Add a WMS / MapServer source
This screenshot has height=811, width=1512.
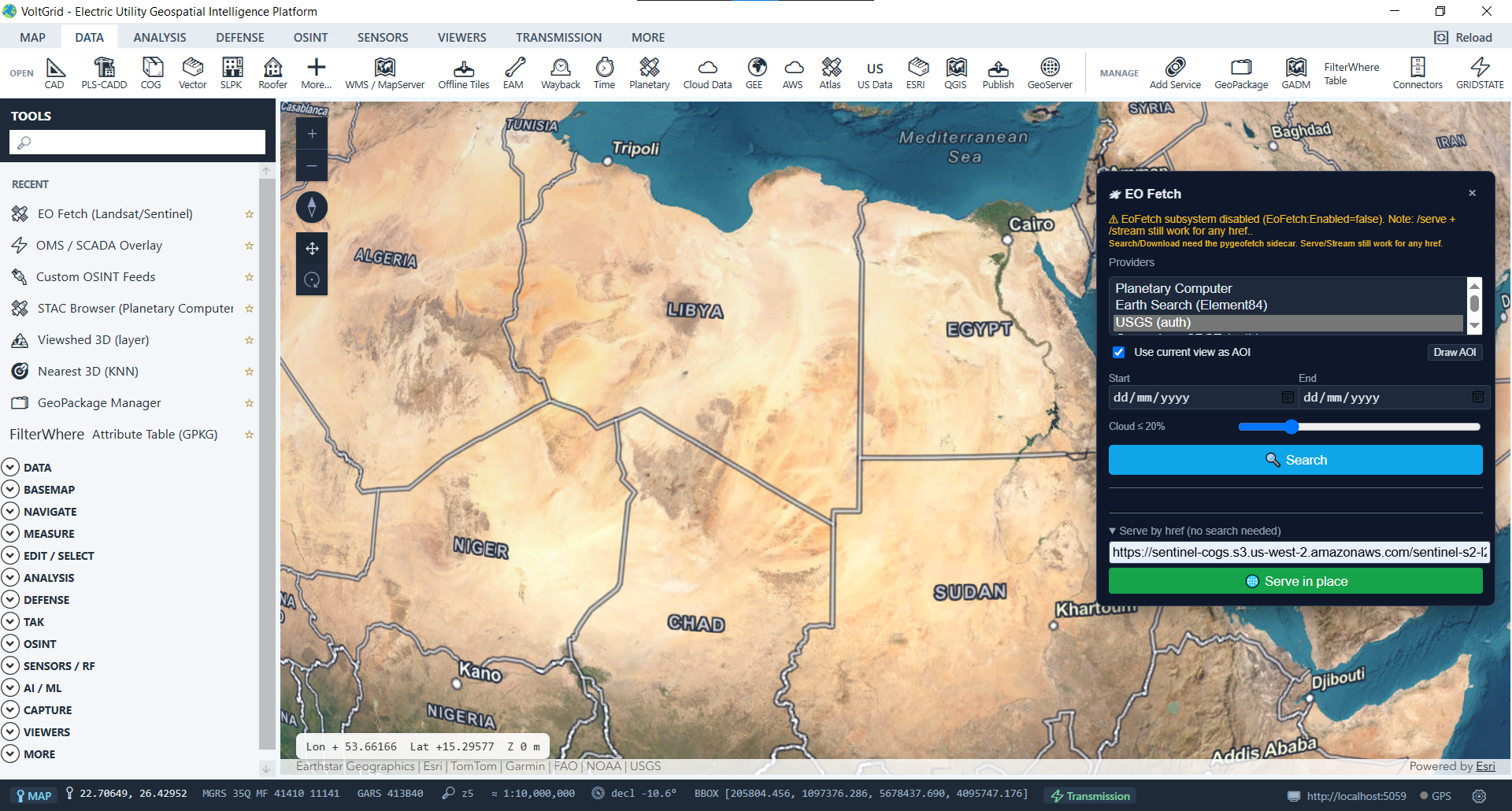[385, 73]
